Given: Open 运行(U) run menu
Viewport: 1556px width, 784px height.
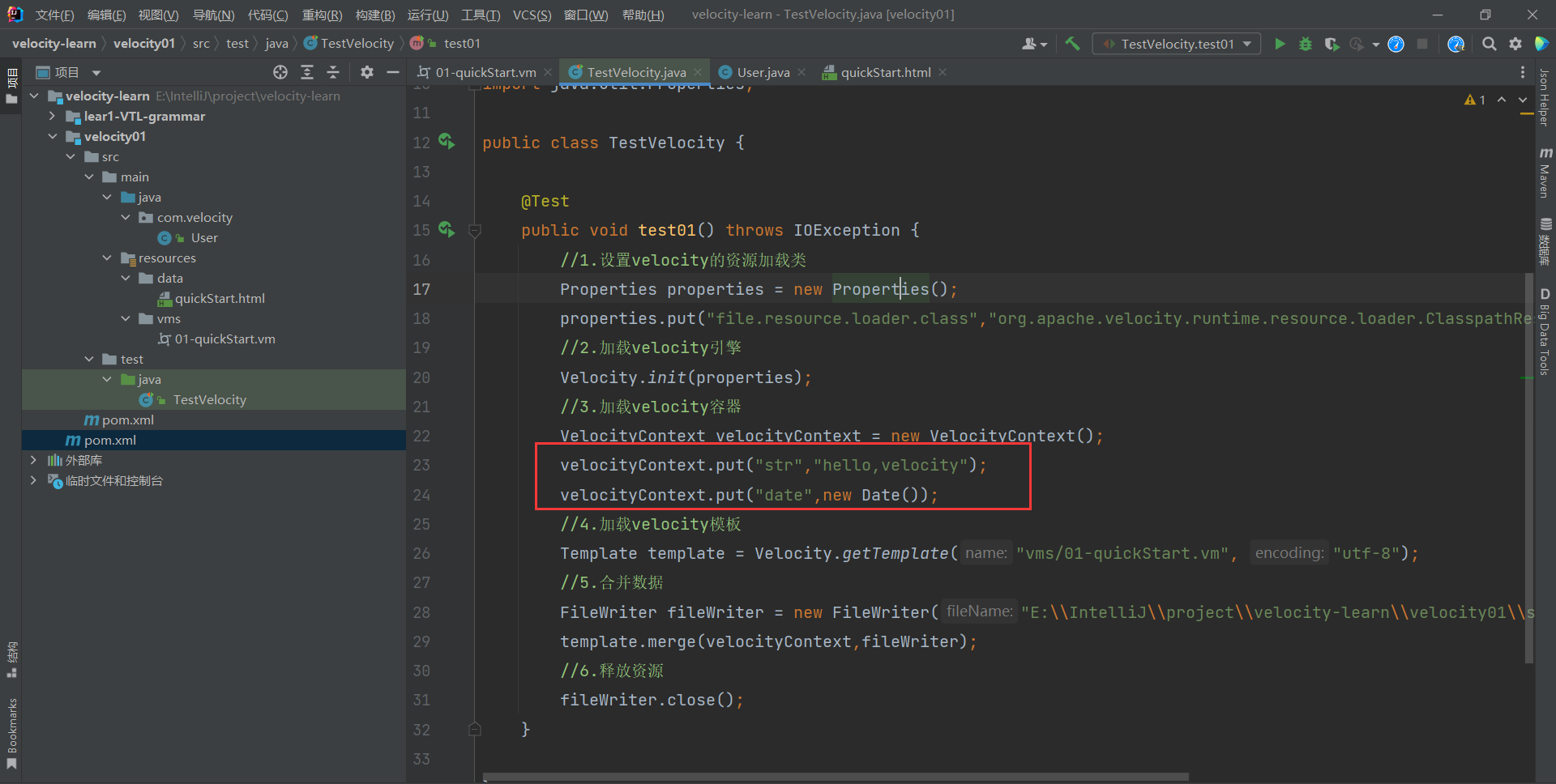Looking at the screenshot, I should click(x=427, y=15).
